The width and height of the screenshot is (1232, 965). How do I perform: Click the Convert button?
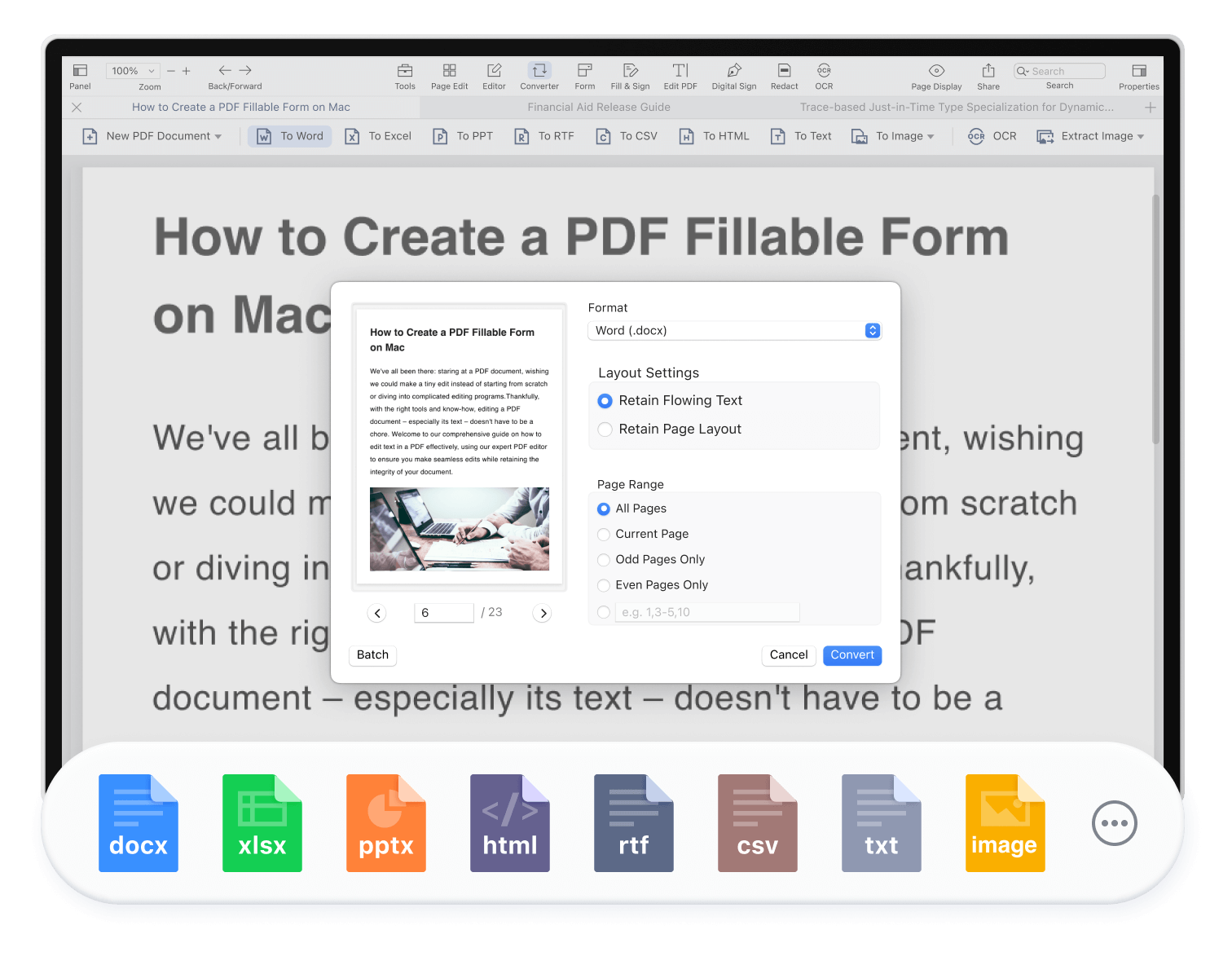pyautogui.click(x=851, y=655)
